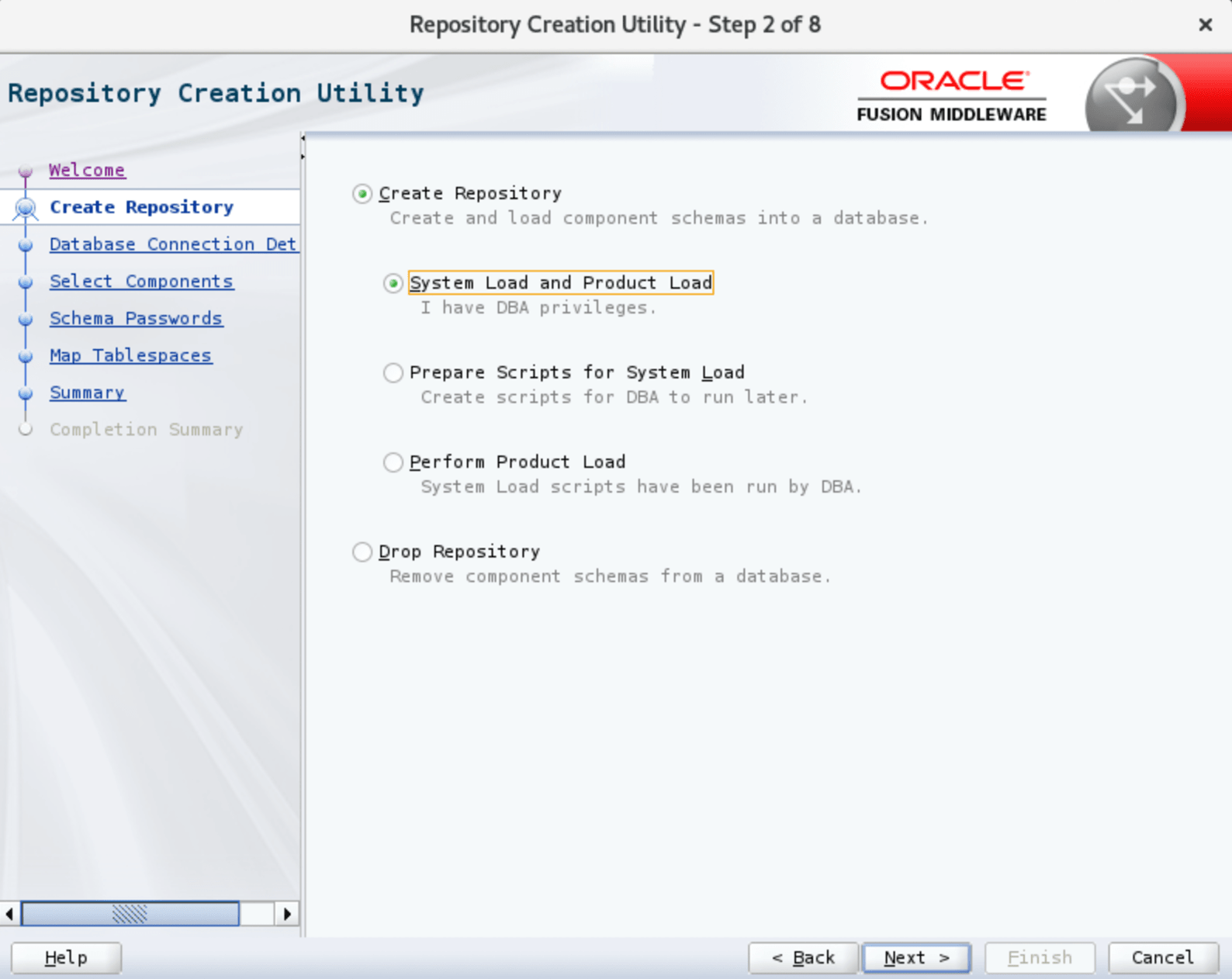Viewport: 1232px width, 979px height.
Task: Pick the Perform Product Load option
Action: [x=393, y=462]
